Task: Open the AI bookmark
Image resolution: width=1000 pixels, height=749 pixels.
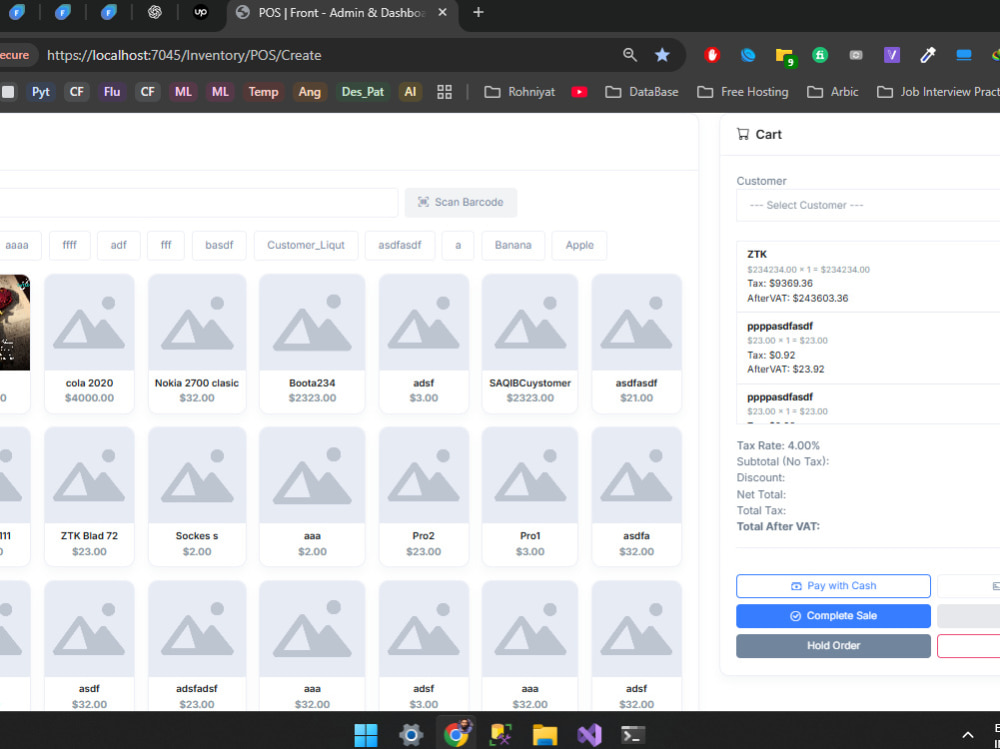Action: click(x=410, y=92)
